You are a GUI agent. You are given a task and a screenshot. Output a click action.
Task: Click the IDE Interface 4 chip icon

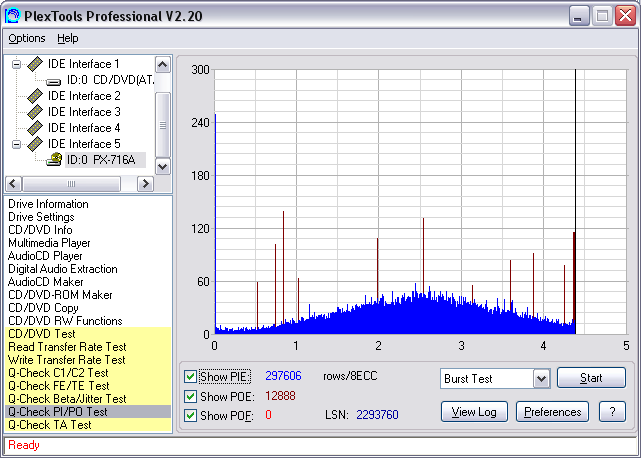tap(35, 128)
